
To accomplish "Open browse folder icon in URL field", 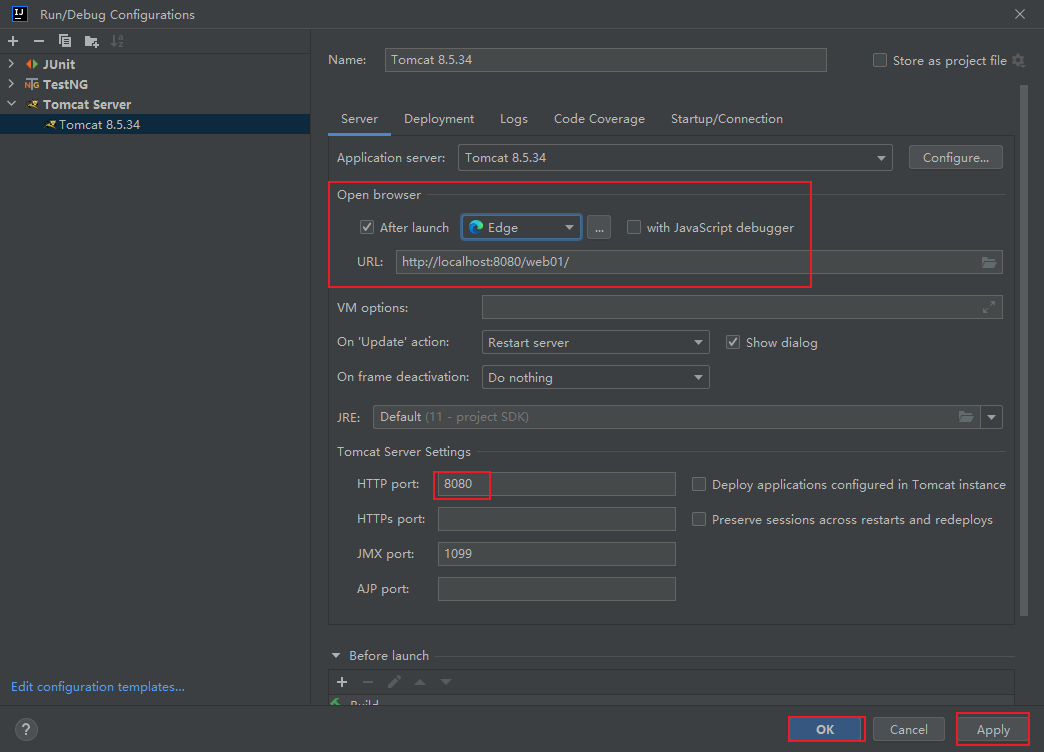I will click(x=989, y=262).
